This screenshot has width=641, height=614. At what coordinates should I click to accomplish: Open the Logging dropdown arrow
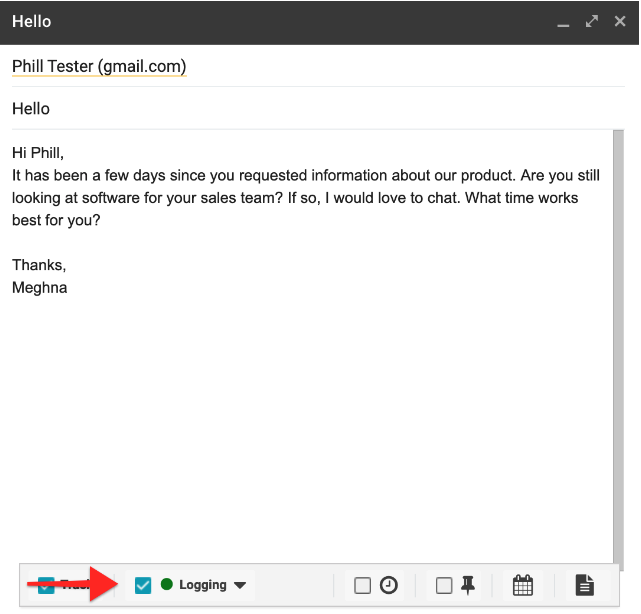click(240, 585)
